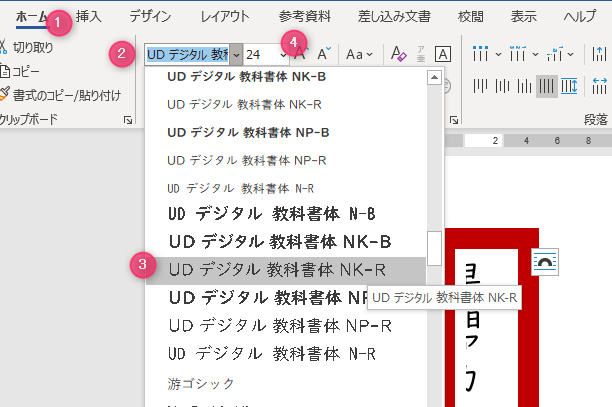This screenshot has width=612, height=407.
Task: Open the font name dropdown arrow
Action: tap(236, 54)
